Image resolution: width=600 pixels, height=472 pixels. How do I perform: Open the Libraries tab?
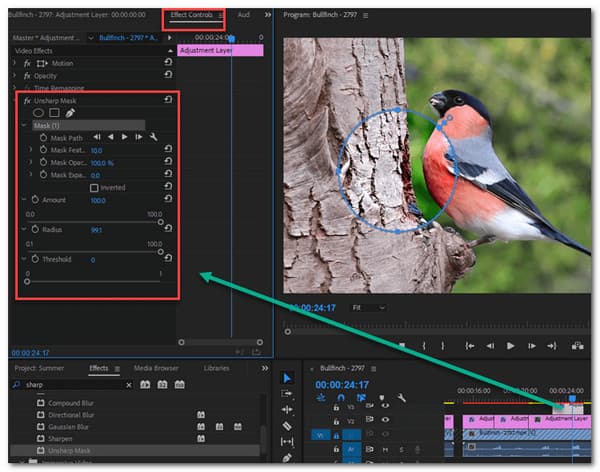tap(216, 368)
